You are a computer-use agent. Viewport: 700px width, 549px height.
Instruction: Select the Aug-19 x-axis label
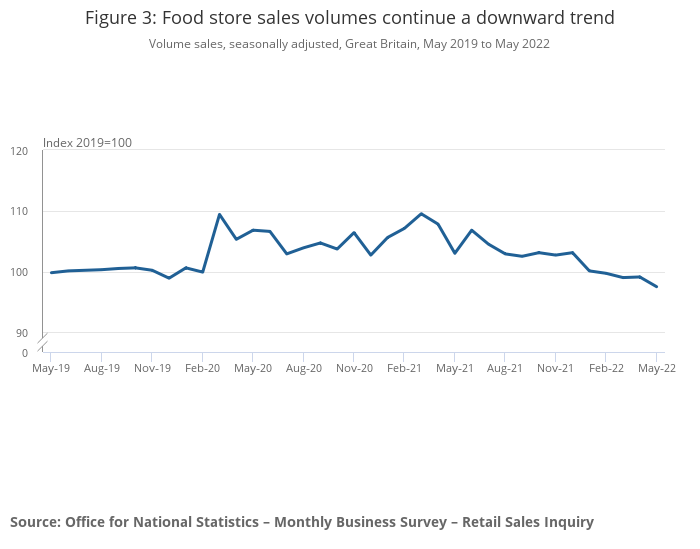click(101, 369)
